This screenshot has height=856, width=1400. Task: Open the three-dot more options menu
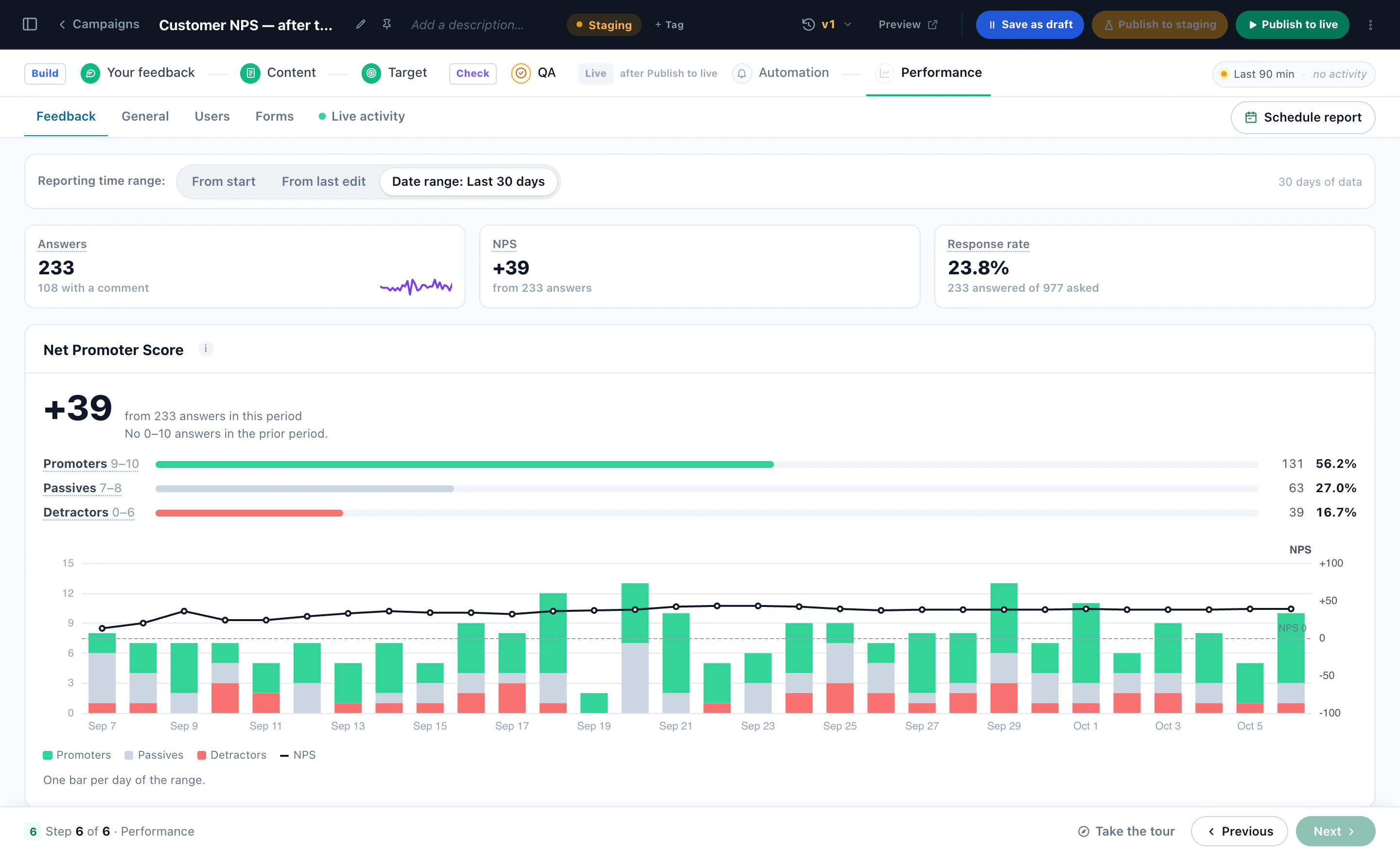(1370, 25)
